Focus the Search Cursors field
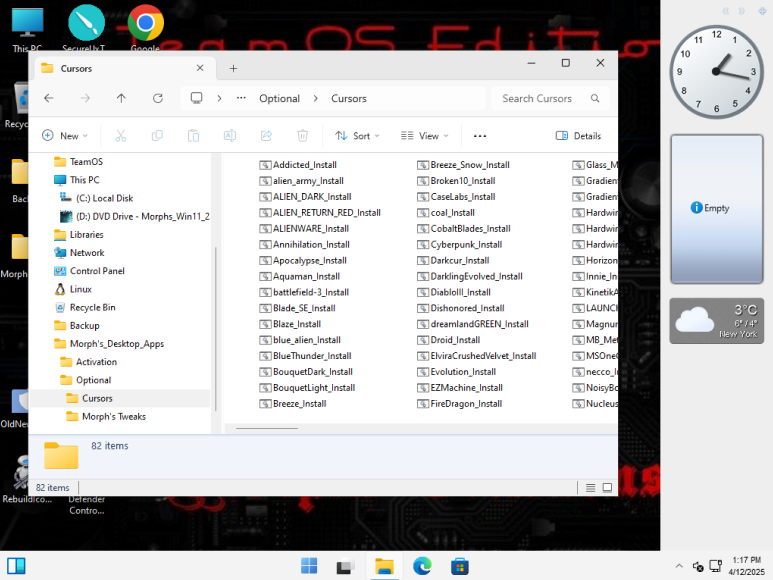 [550, 98]
